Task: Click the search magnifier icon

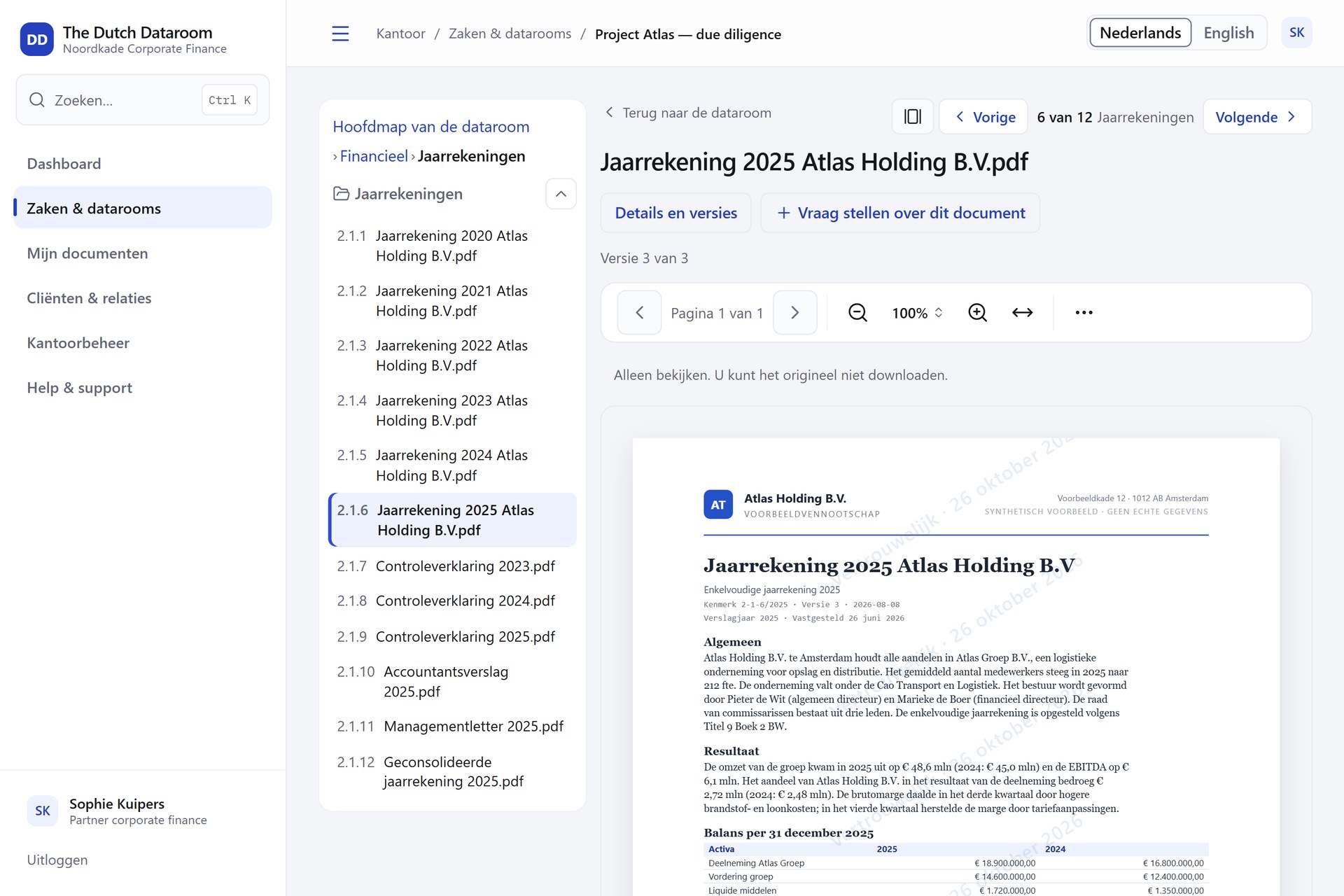Action: (x=37, y=100)
